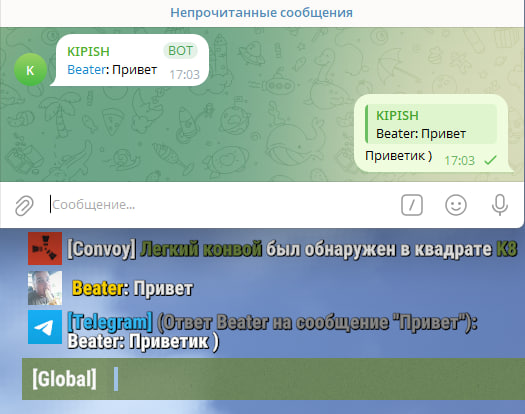Focus the Telegram message input field
The image size is (525, 414).
221,205
